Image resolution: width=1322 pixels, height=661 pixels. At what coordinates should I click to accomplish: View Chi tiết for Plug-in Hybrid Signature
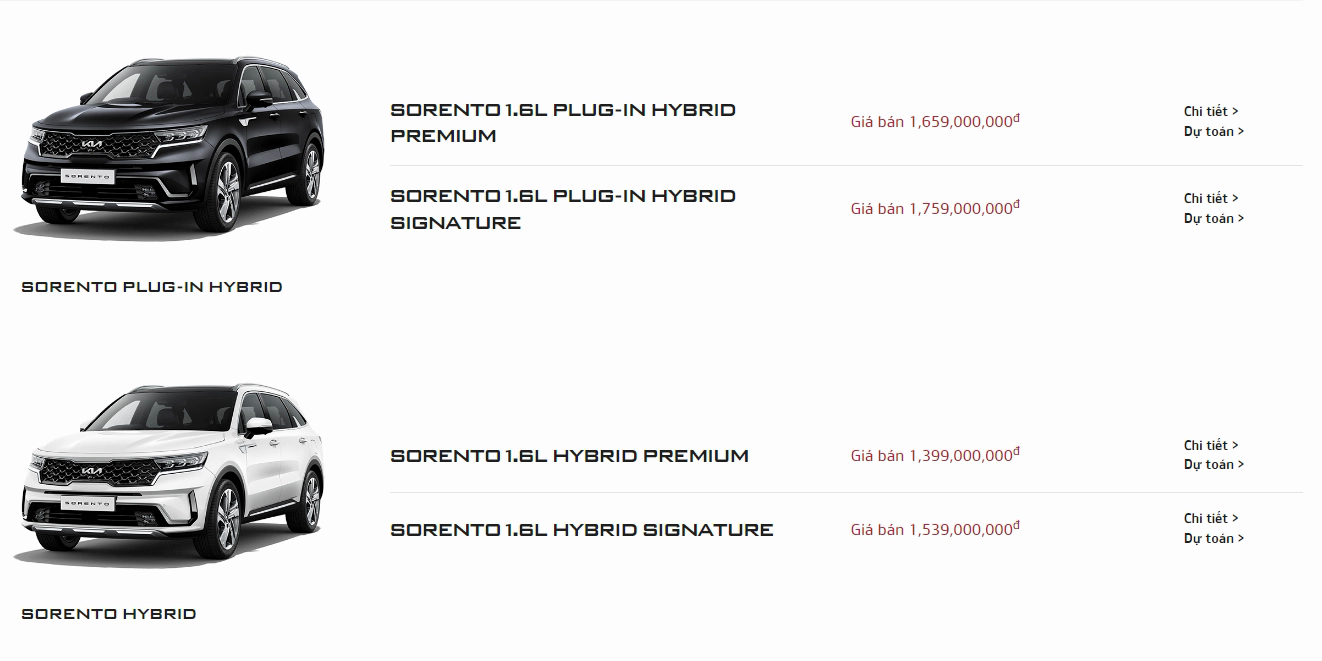1211,199
